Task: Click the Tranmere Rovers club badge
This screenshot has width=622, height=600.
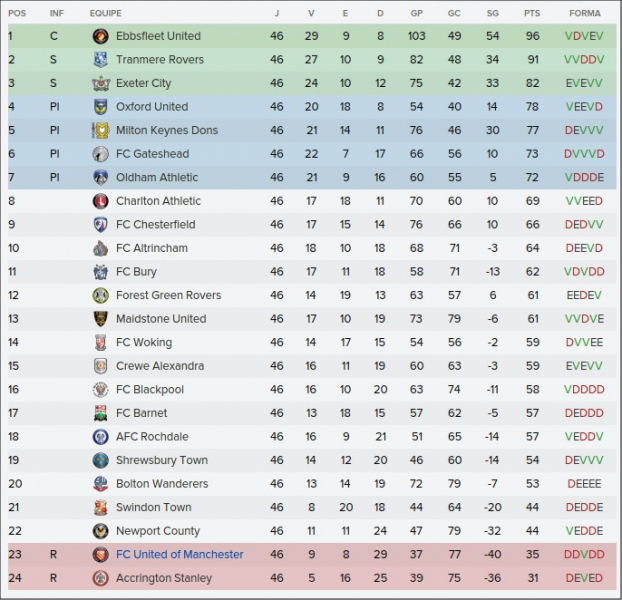Action: coord(100,60)
